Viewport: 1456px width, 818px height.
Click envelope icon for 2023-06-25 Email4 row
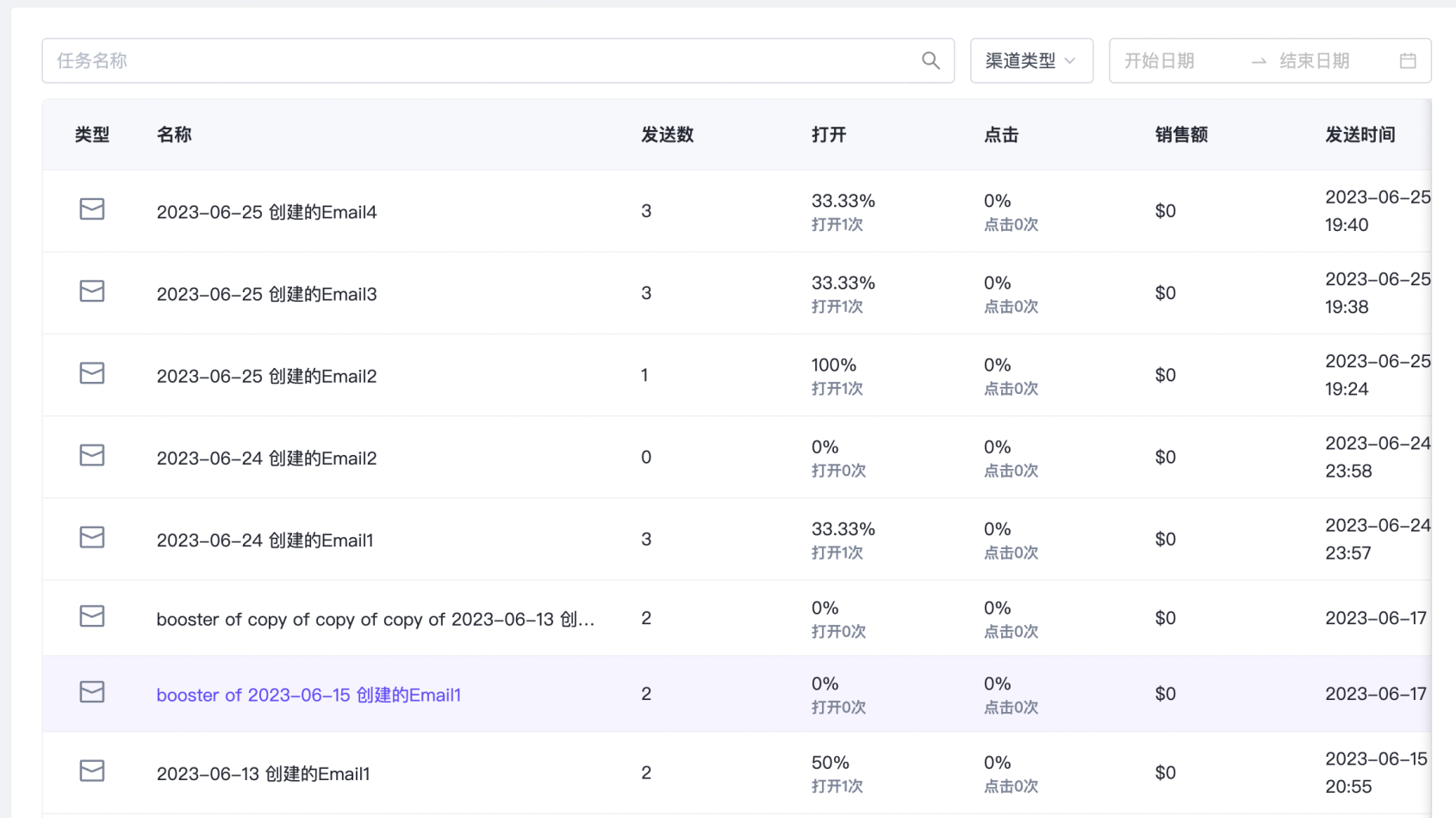(x=92, y=209)
